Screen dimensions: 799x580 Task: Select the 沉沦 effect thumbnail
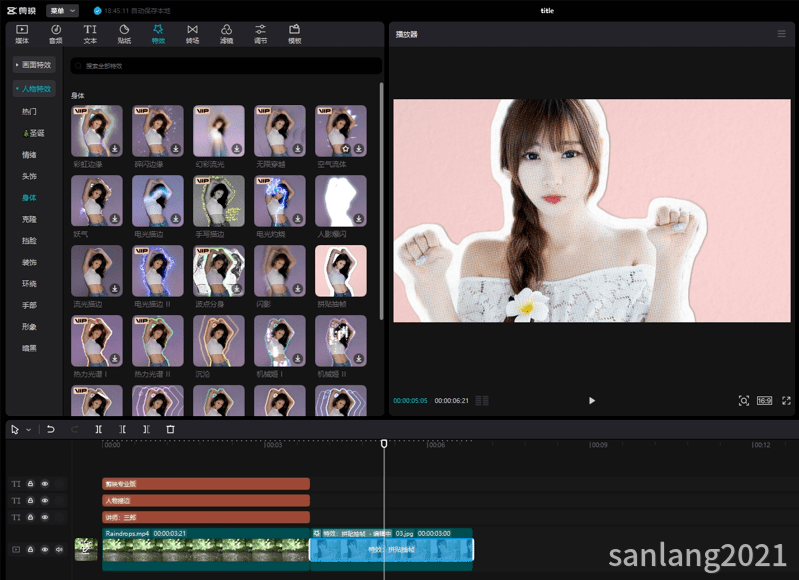(x=219, y=341)
